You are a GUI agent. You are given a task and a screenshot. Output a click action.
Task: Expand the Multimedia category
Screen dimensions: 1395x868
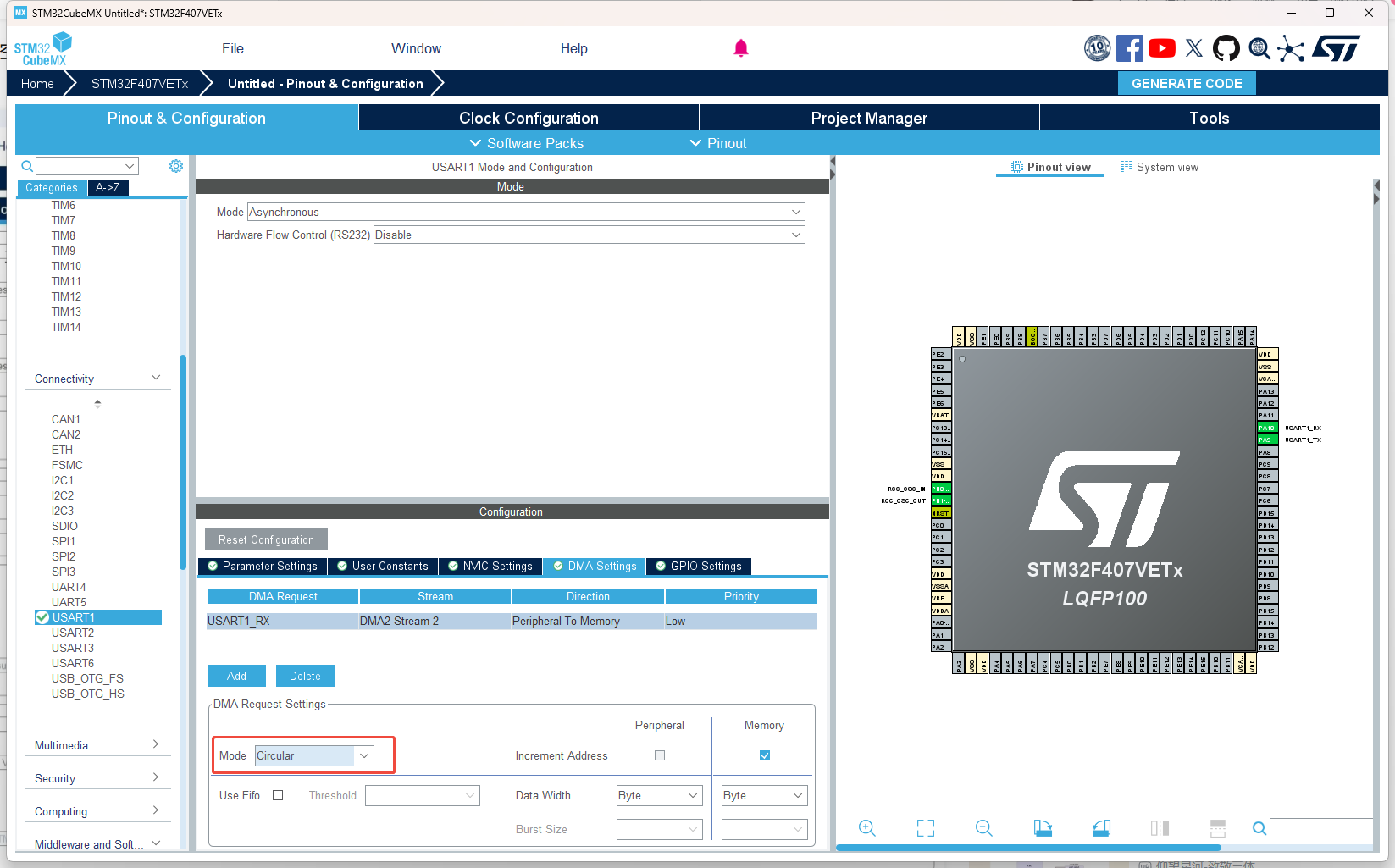click(156, 744)
